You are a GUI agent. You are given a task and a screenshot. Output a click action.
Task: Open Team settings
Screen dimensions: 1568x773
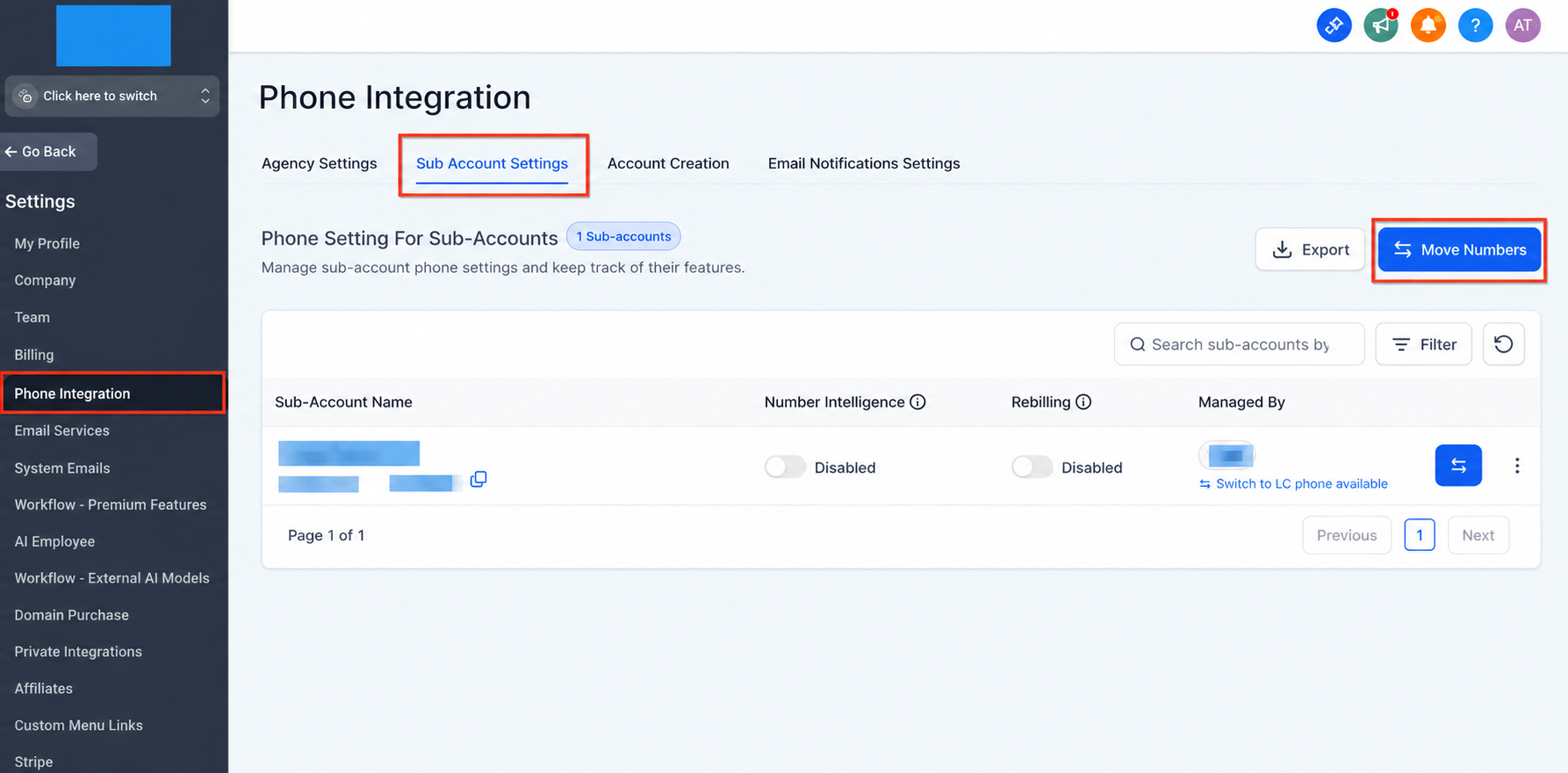point(32,317)
